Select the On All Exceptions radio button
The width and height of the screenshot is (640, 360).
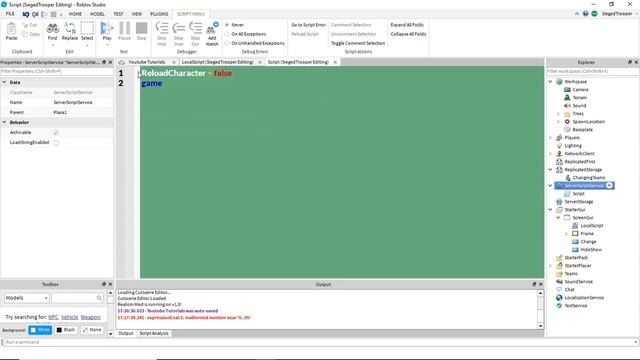227,34
